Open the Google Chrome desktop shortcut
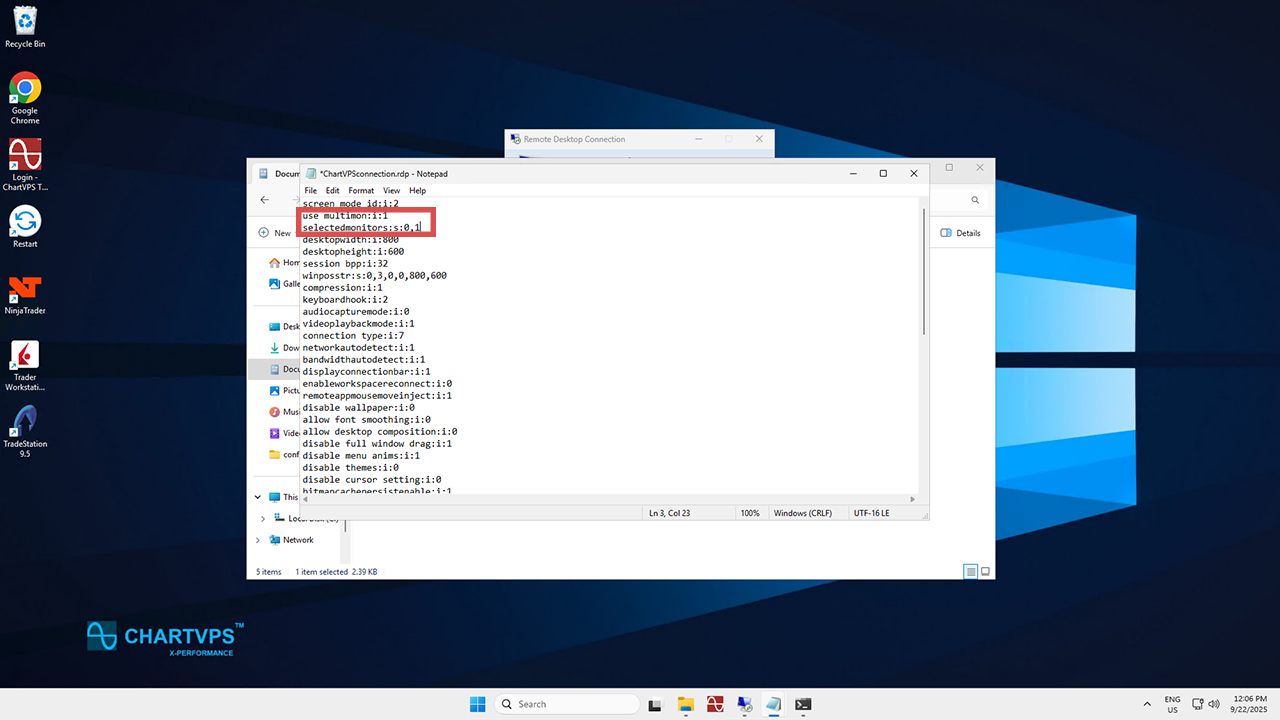The width and height of the screenshot is (1280, 720). (x=25, y=89)
